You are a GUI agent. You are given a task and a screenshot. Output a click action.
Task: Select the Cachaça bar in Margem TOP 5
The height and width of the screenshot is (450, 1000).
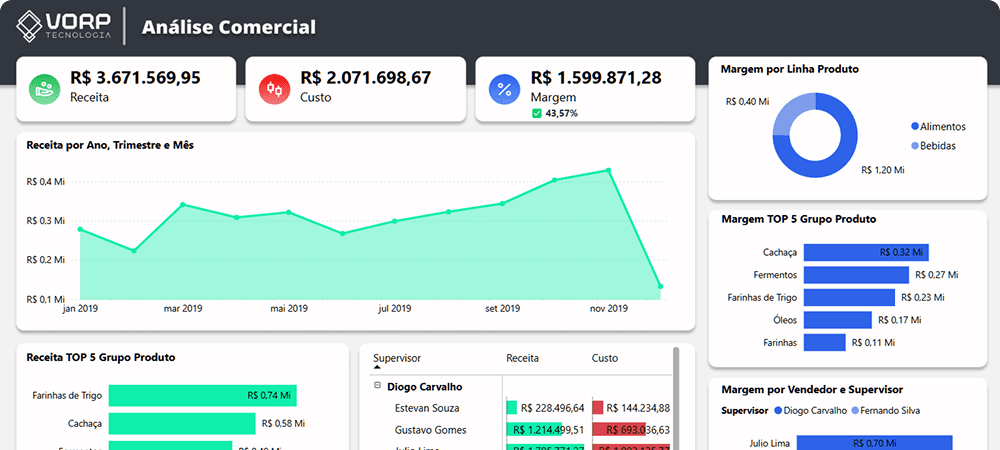(x=866, y=252)
